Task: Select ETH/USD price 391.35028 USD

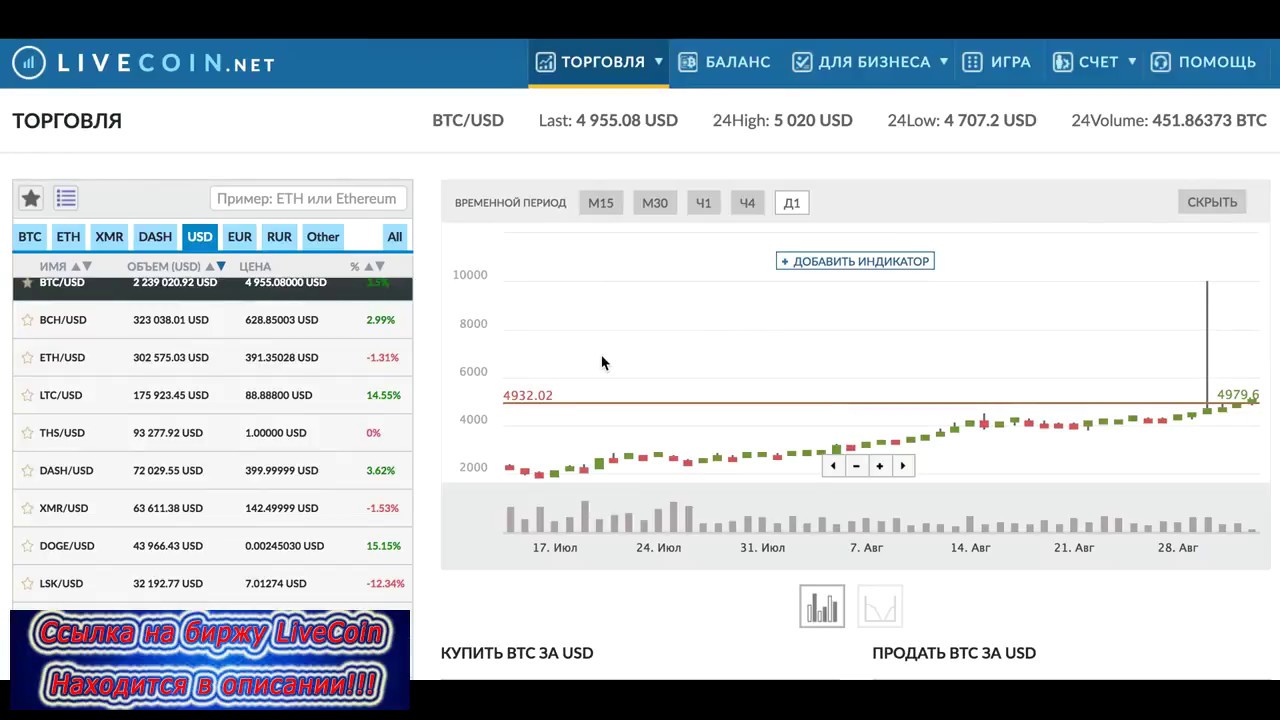Action: 281,358
